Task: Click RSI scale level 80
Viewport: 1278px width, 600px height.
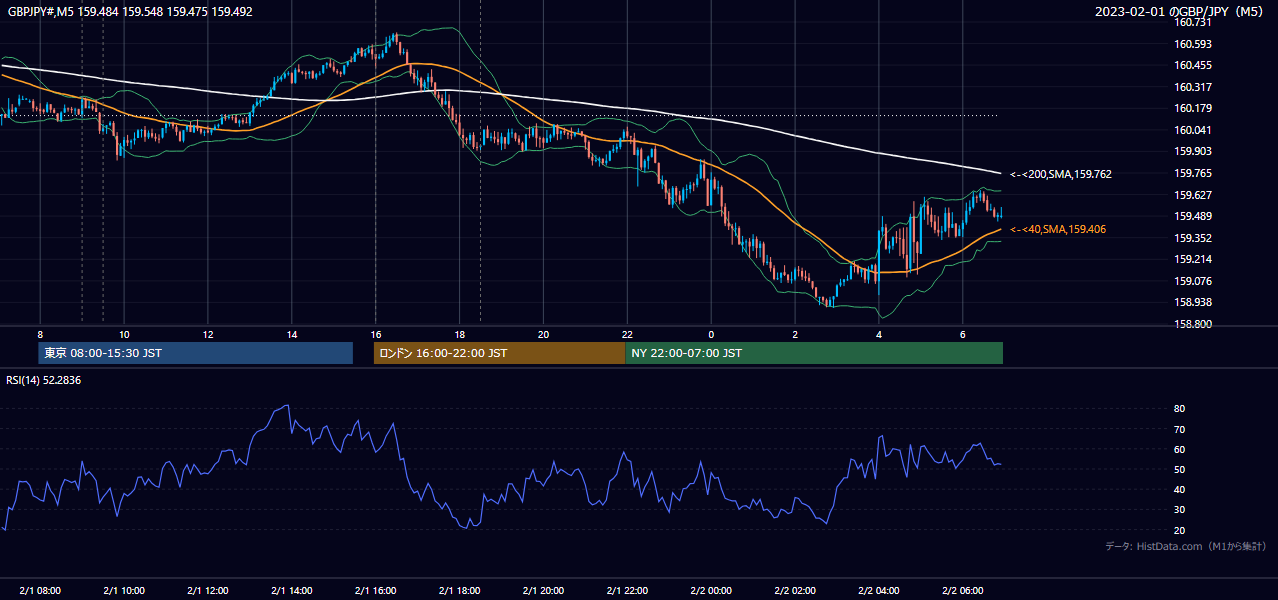Action: (x=1180, y=409)
